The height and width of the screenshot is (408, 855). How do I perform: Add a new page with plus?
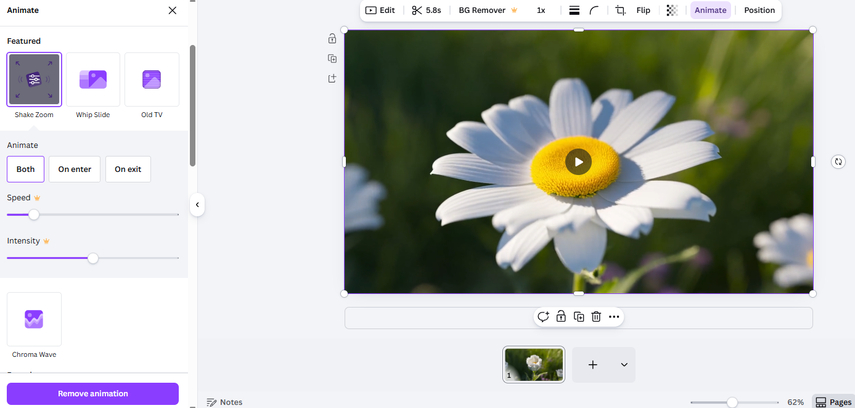[x=593, y=365]
